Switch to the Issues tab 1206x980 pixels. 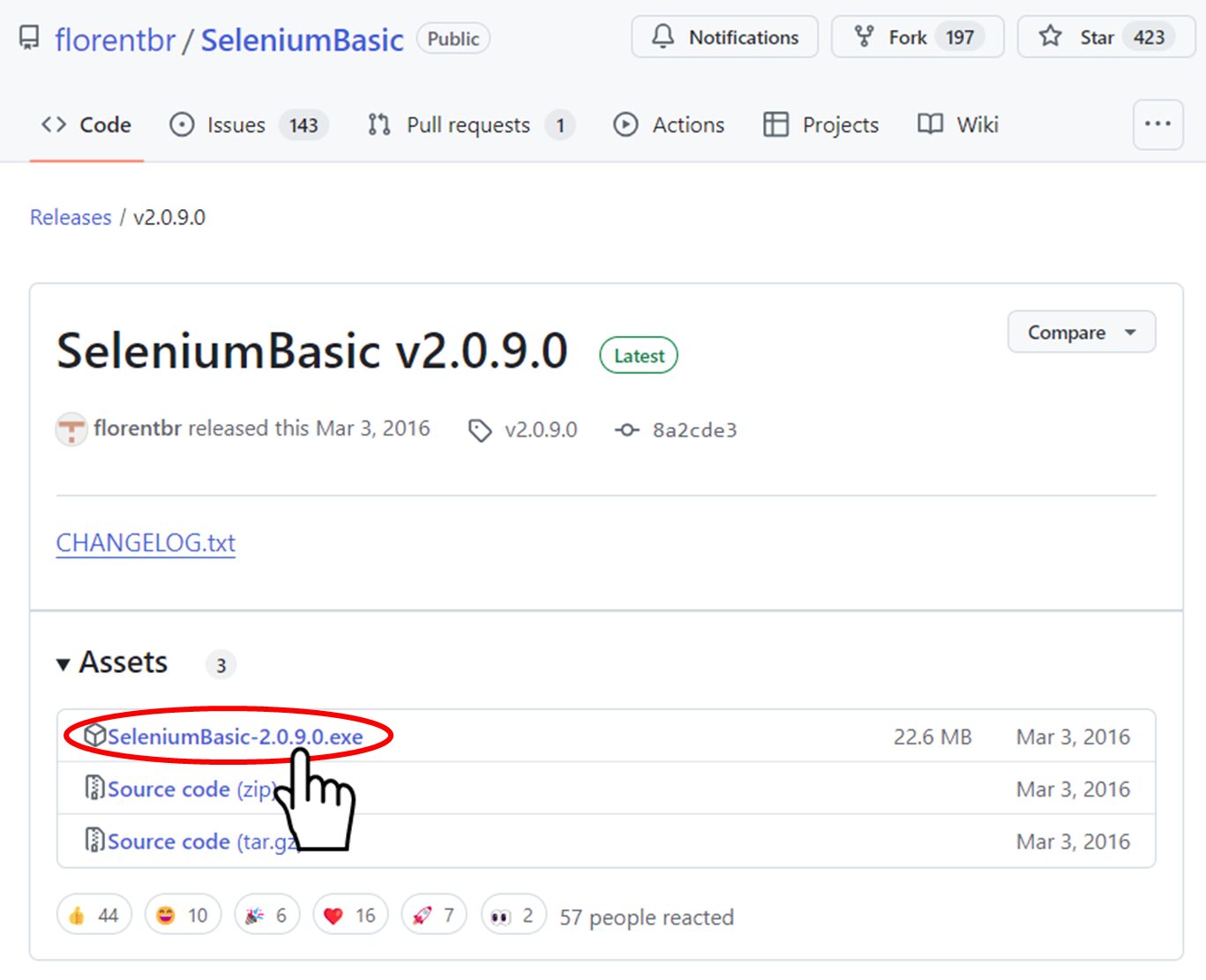click(x=236, y=124)
